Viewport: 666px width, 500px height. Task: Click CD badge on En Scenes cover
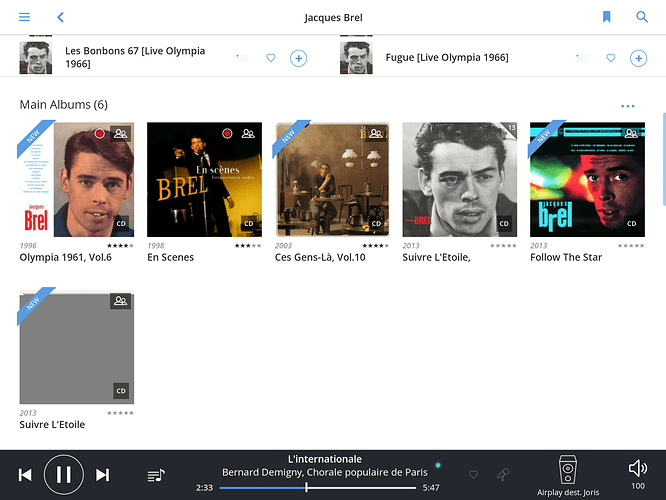coord(249,223)
